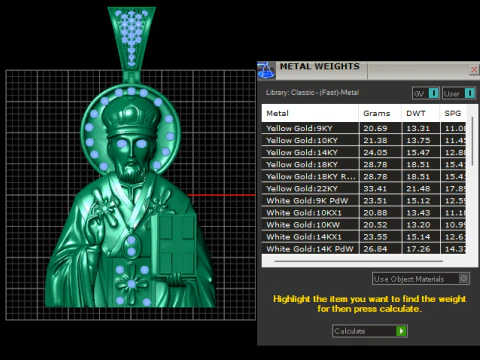The image size is (480, 360).
Task: Sort by Metal column header
Action: (x=310, y=113)
